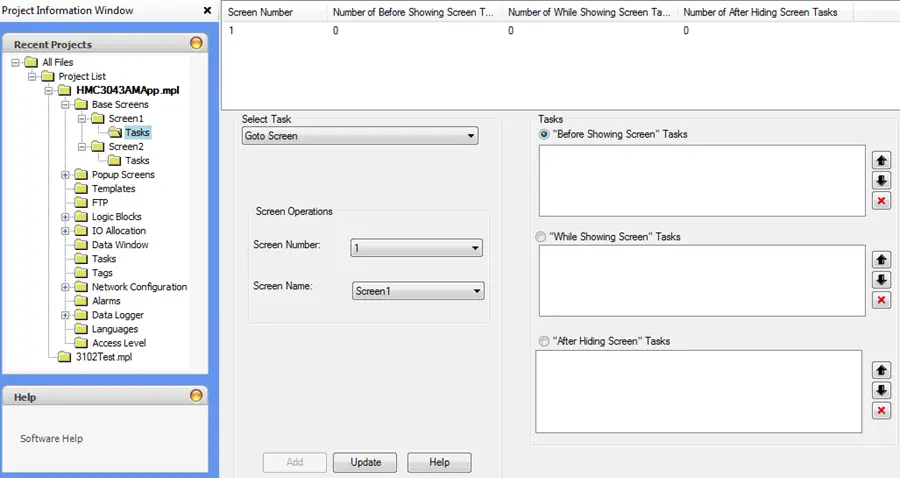Click Number of While Showing Screen column header
900x478 pixels.
point(589,12)
